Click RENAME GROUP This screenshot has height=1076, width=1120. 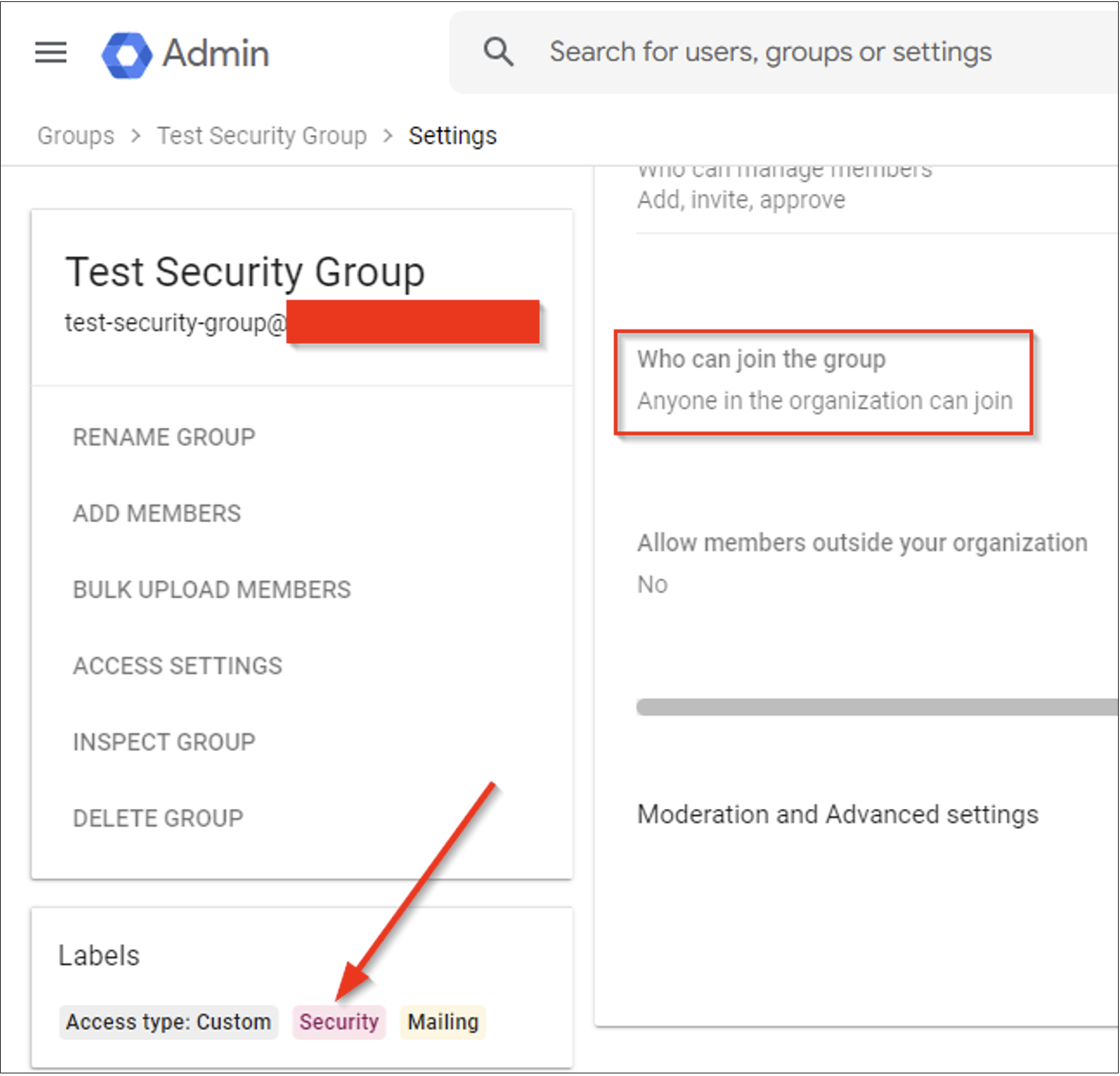click(x=163, y=436)
